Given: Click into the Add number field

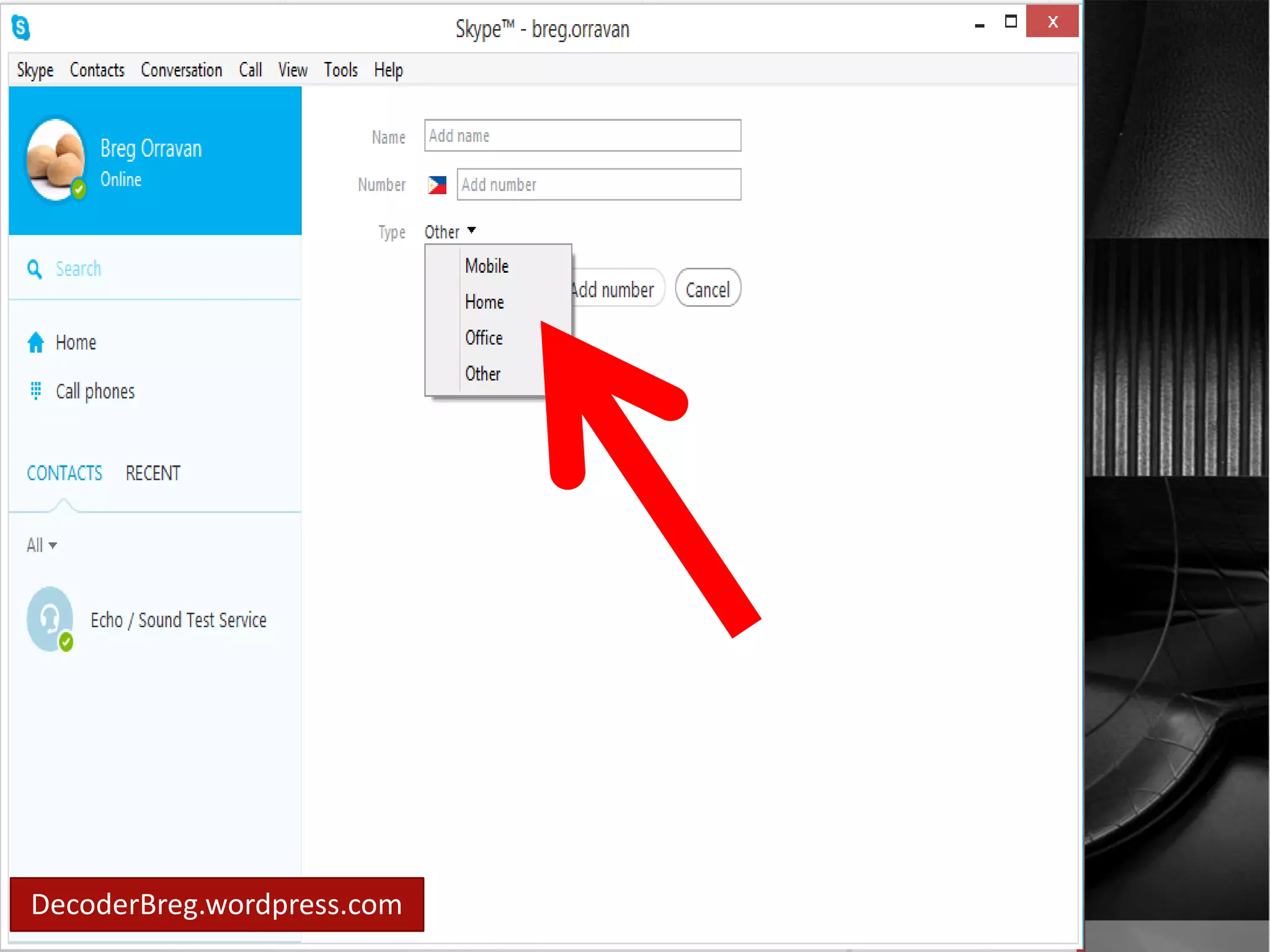Looking at the screenshot, I should pos(598,185).
